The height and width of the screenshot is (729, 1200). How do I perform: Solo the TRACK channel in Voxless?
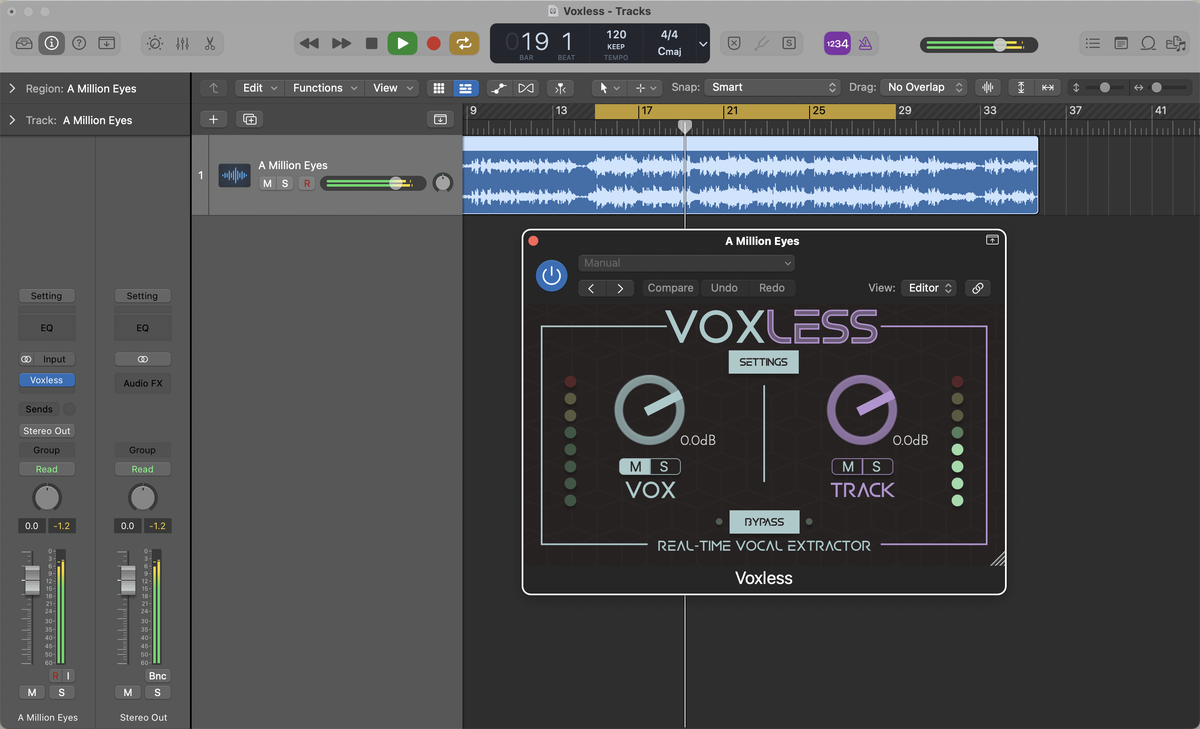(877, 467)
